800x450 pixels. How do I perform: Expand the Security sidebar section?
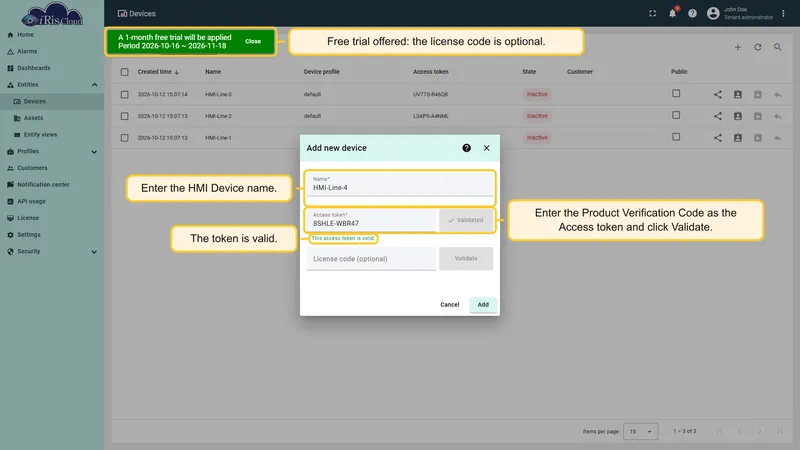[94, 252]
